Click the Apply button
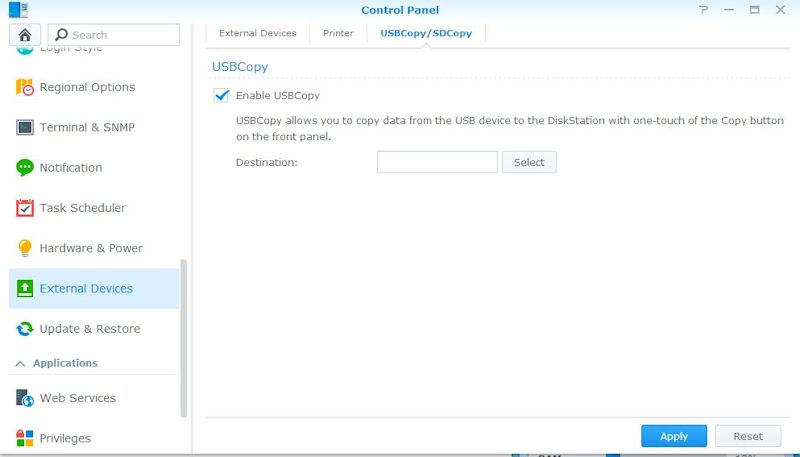This screenshot has width=800, height=457. (674, 436)
